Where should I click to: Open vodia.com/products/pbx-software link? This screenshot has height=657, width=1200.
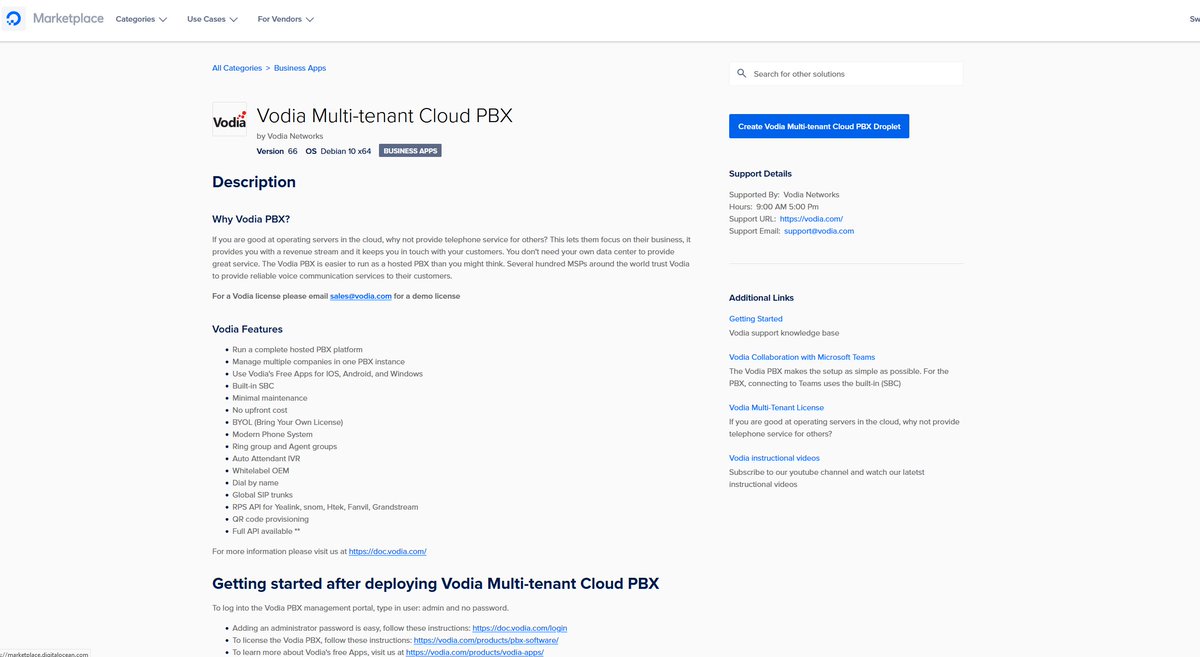tap(486, 640)
